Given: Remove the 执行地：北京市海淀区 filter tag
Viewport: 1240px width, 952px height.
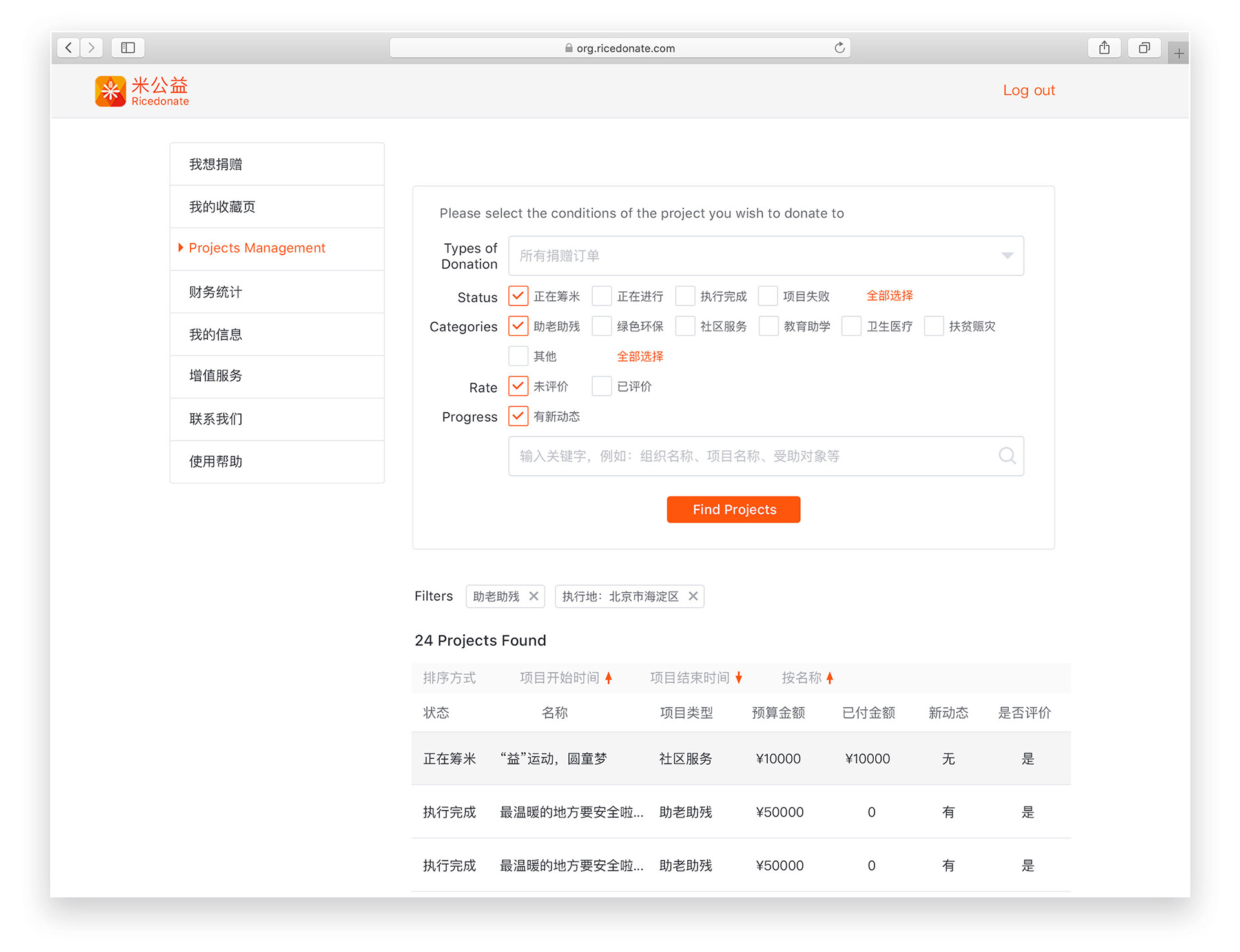Looking at the screenshot, I should pyautogui.click(x=693, y=595).
